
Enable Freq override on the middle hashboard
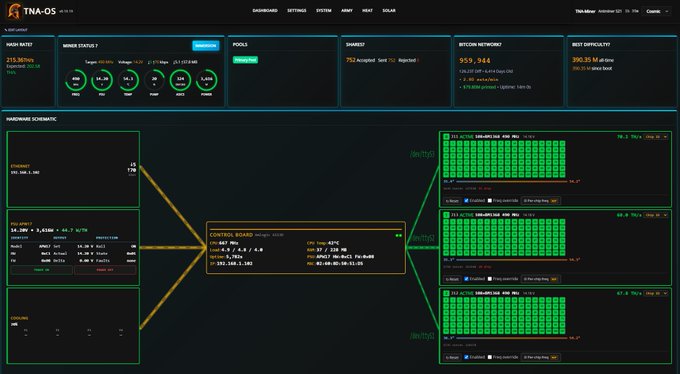click(490, 279)
